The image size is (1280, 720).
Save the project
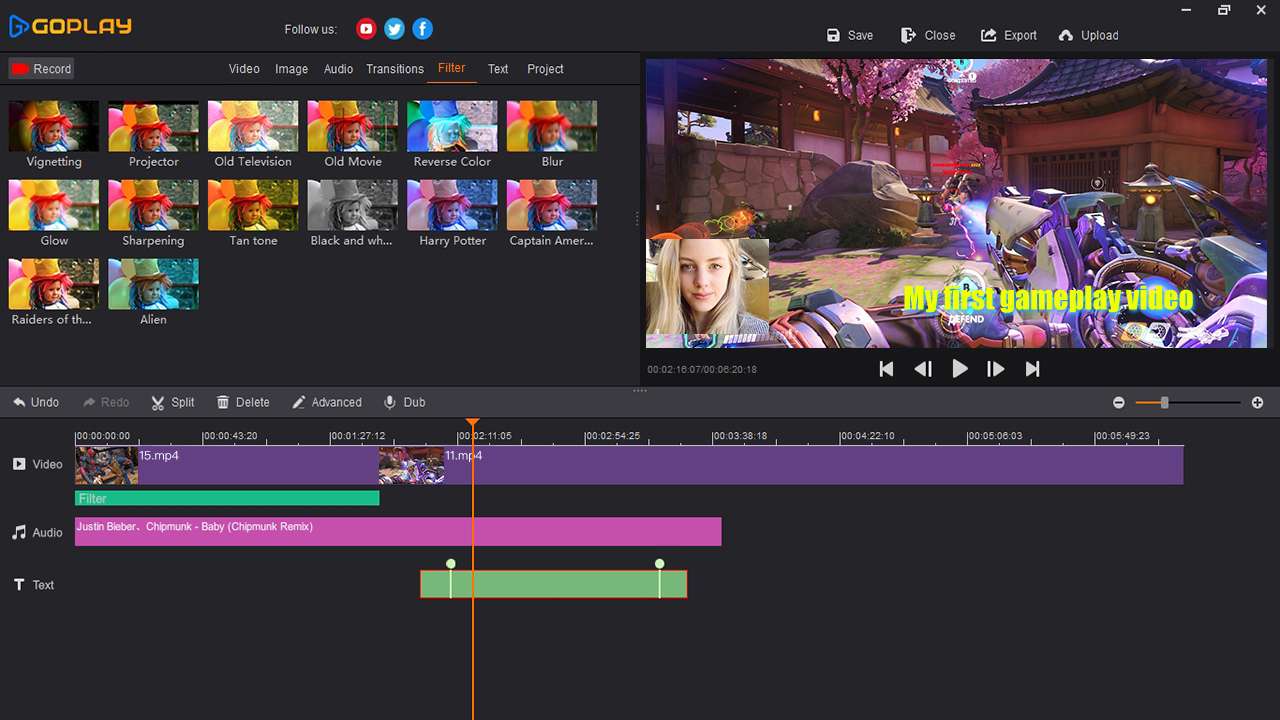850,35
